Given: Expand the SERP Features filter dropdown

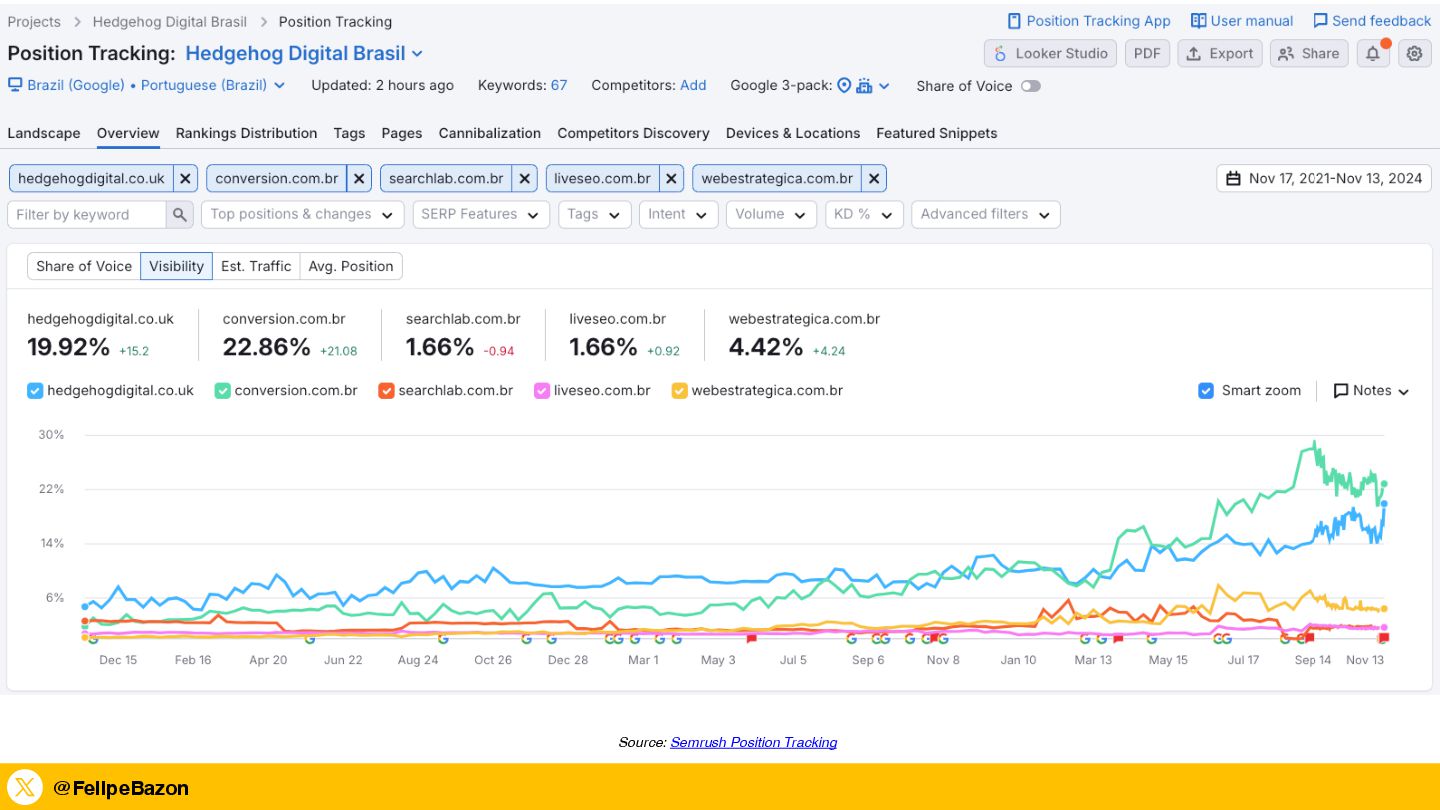Looking at the screenshot, I should coord(481,214).
